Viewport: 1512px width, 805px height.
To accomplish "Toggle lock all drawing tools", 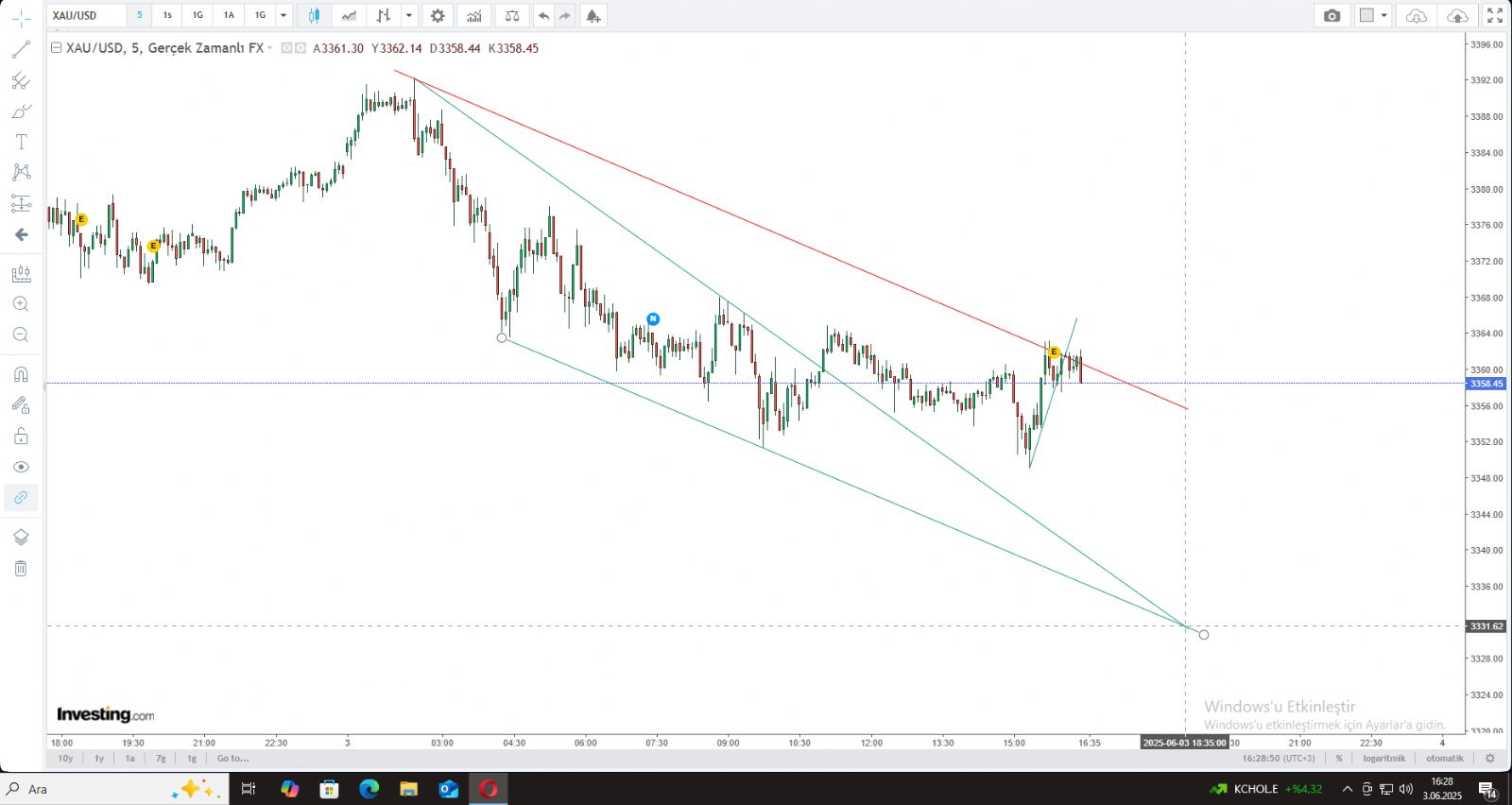I will 21,437.
